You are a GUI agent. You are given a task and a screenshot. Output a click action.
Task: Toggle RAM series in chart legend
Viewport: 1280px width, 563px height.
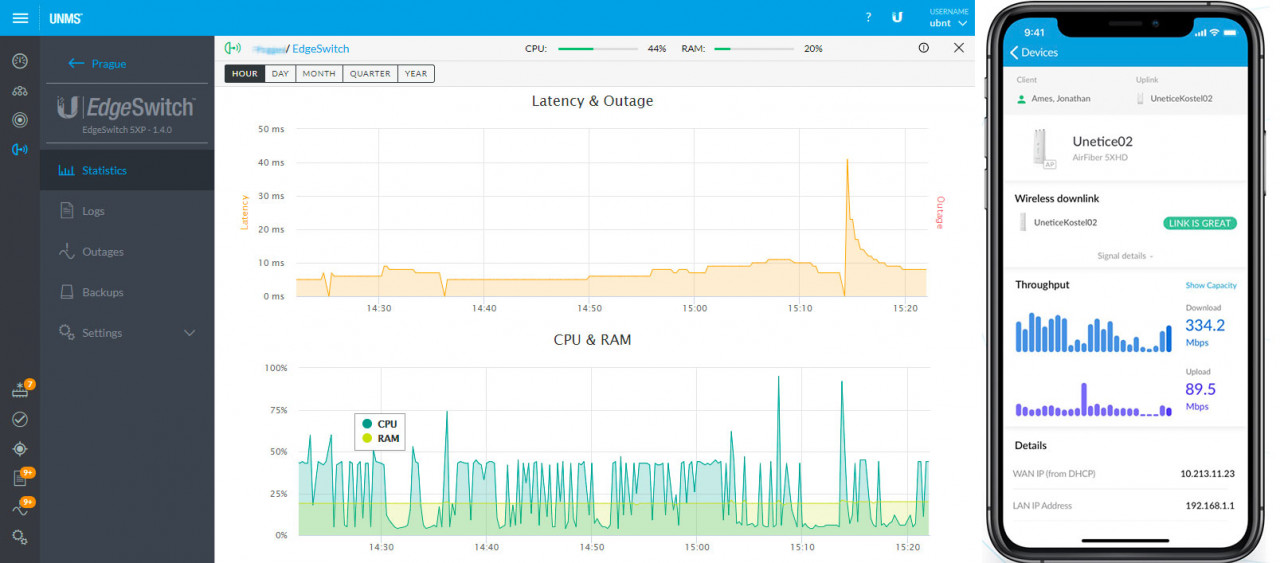coord(380,438)
